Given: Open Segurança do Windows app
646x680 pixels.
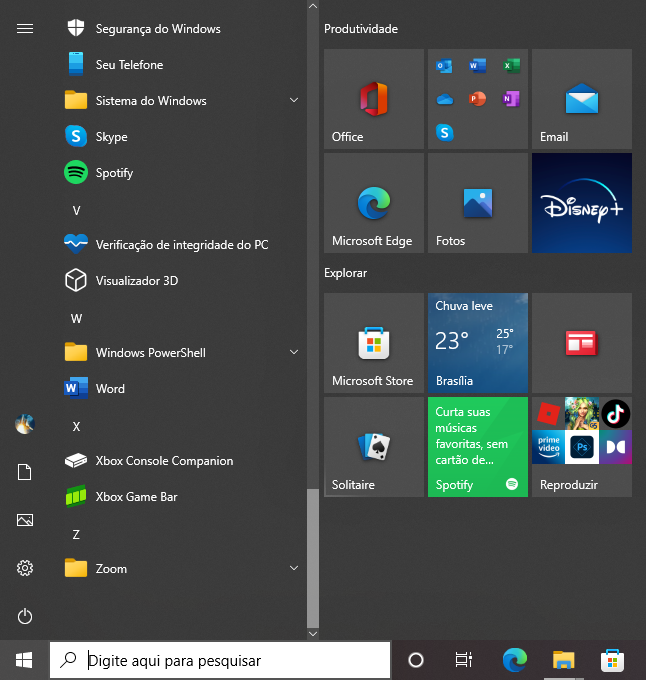Looking at the screenshot, I should (x=182, y=29).
